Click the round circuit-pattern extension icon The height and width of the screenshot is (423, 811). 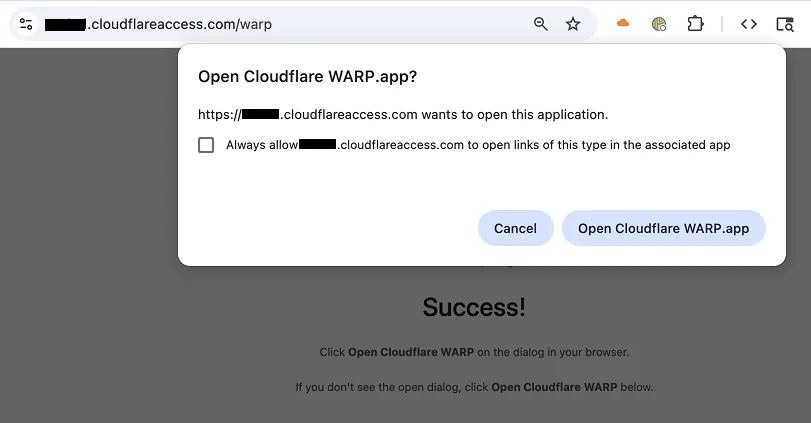(659, 24)
